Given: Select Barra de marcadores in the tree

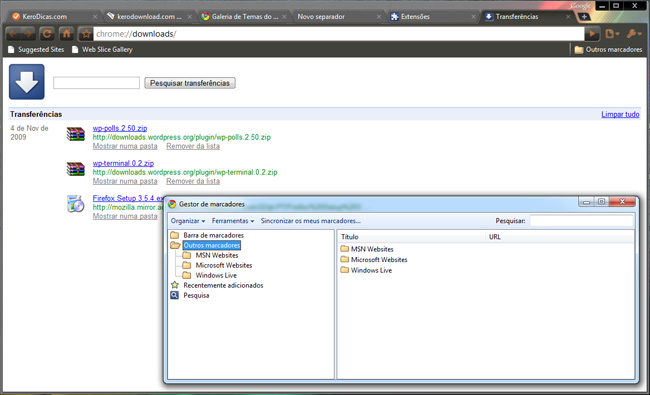Looking at the screenshot, I should click(213, 235).
